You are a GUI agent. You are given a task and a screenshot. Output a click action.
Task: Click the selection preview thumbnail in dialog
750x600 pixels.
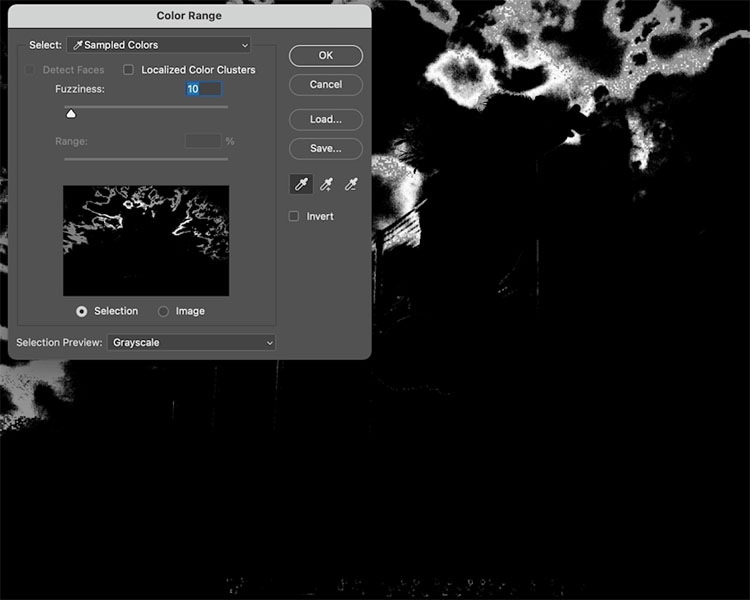[146, 241]
